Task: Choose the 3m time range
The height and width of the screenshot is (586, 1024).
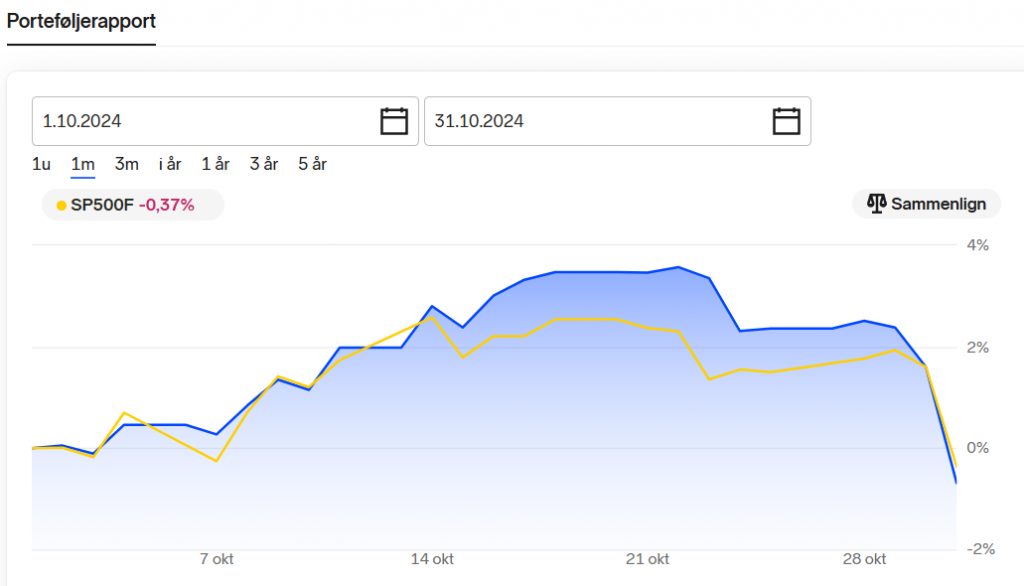Action: click(x=127, y=164)
